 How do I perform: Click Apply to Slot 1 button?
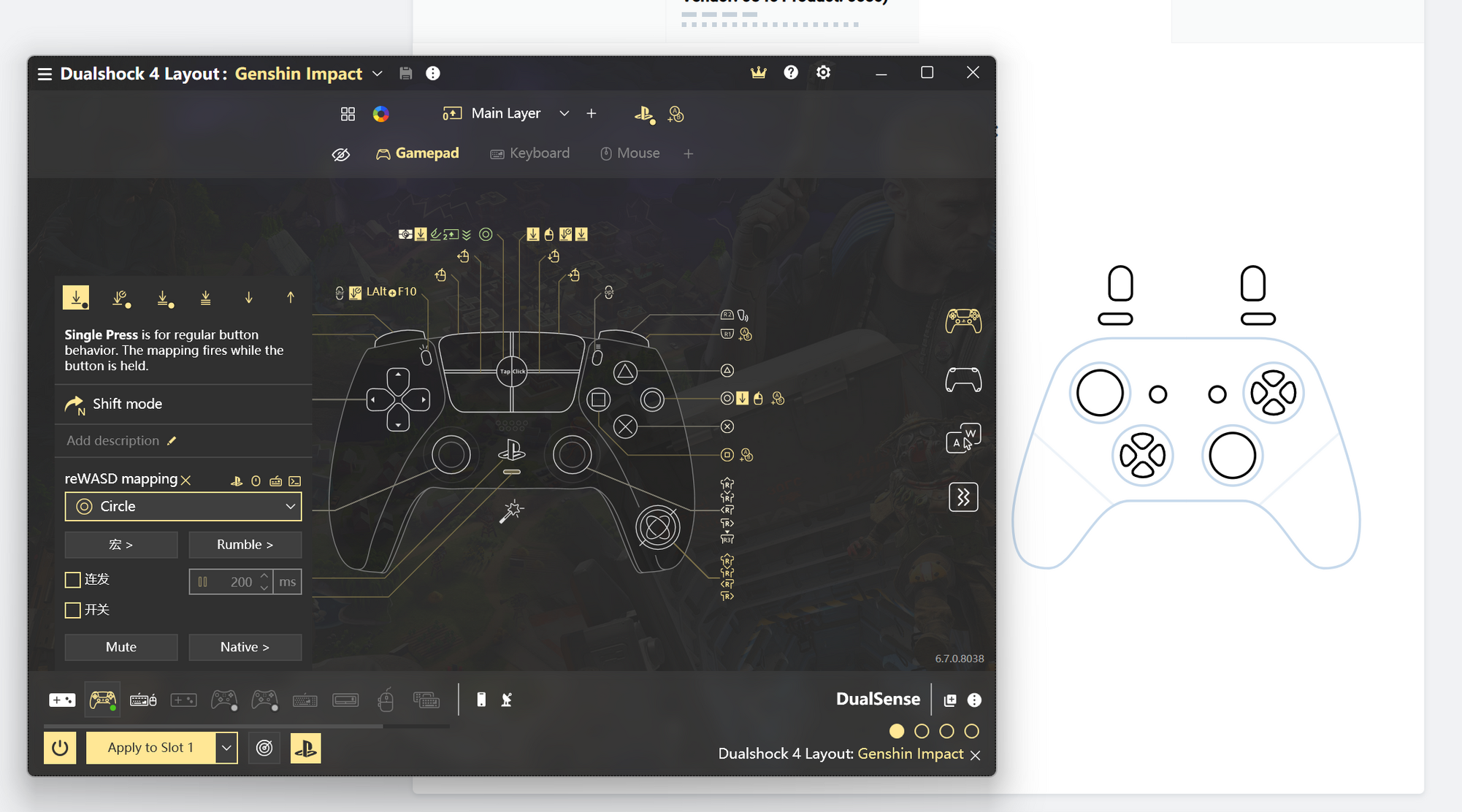[150, 748]
